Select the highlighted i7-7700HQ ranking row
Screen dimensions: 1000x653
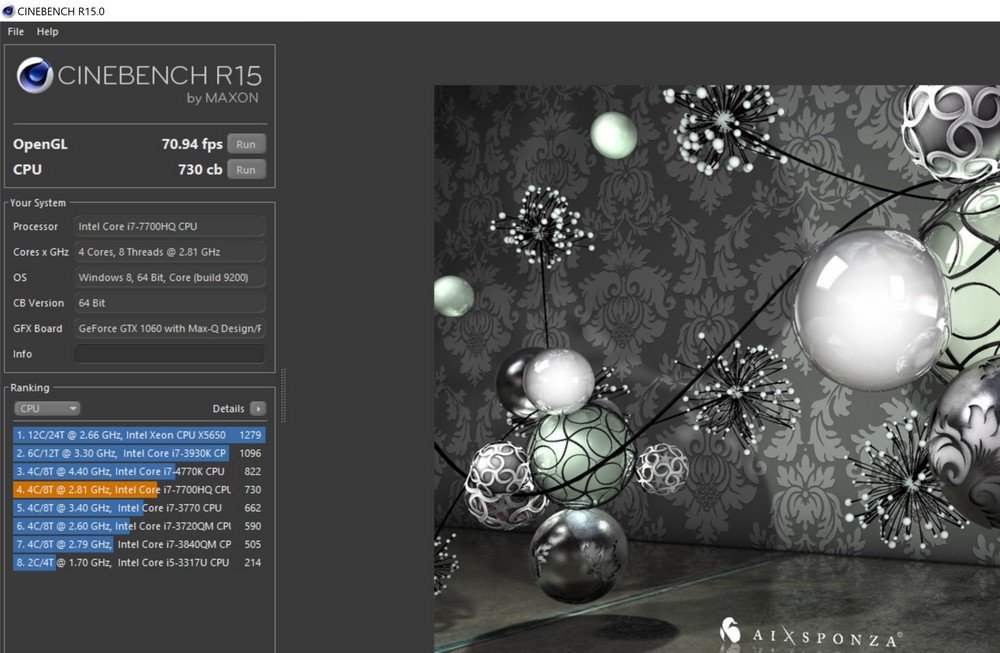coord(139,490)
